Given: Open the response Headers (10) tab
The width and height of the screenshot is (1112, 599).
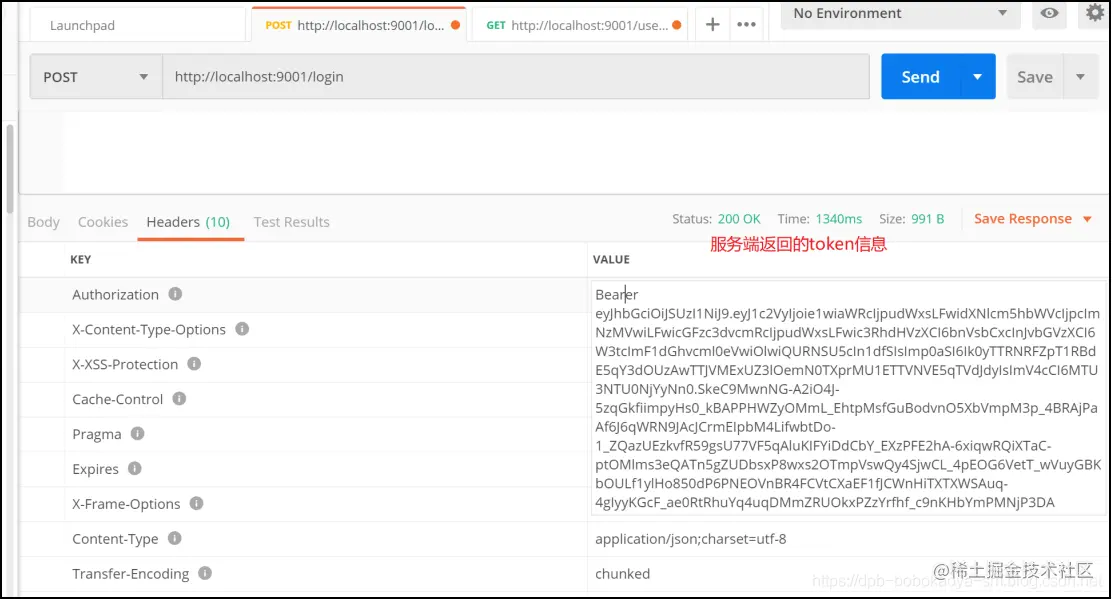Looking at the screenshot, I should point(188,222).
